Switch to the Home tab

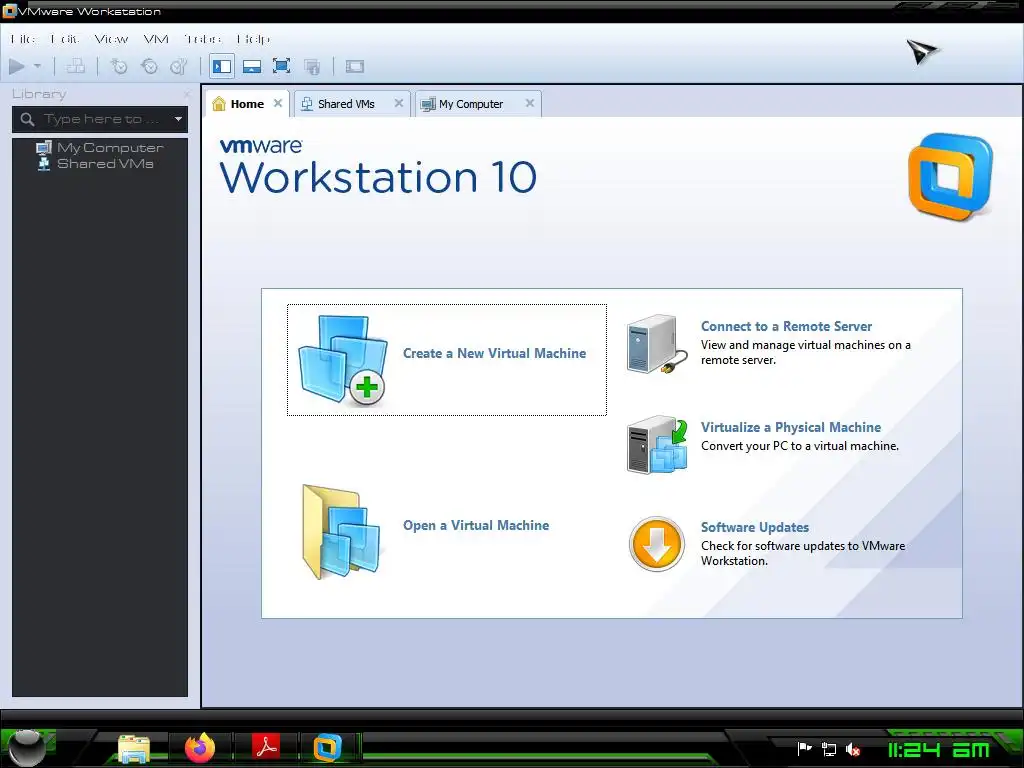(247, 104)
